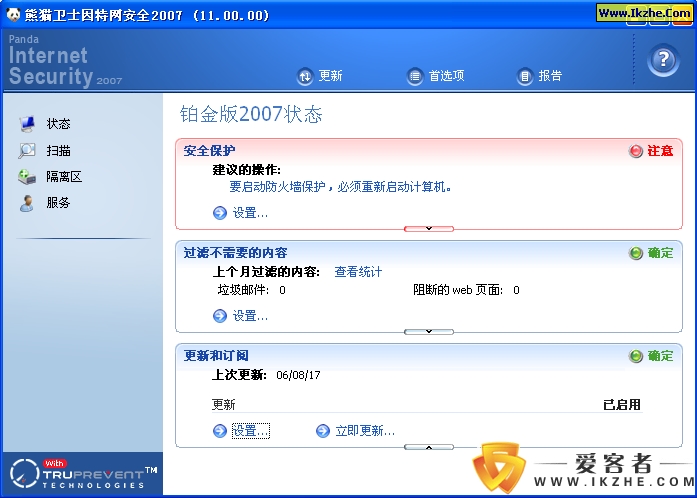Expand the 过滤不需要的内容 panel chevron

(x=429, y=331)
